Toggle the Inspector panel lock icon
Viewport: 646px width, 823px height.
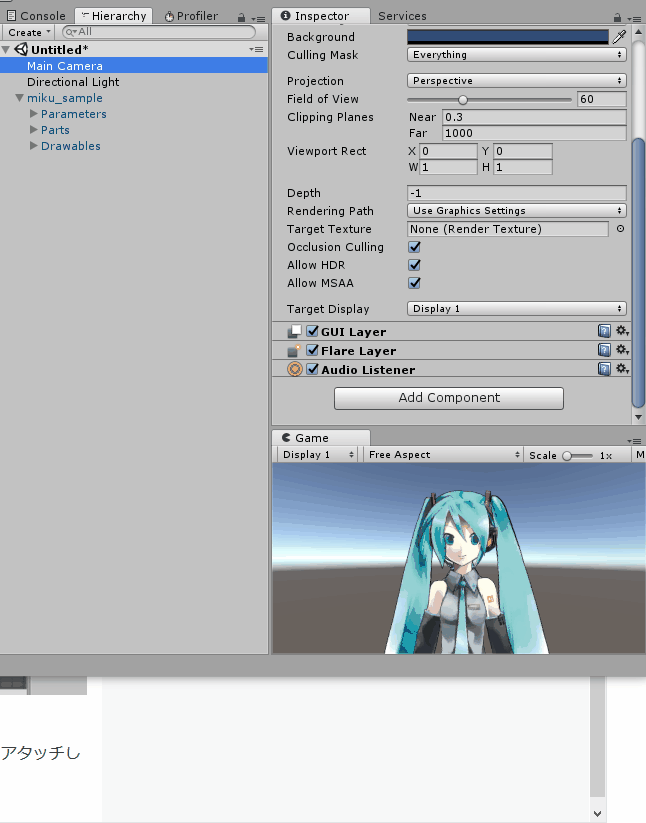point(617,18)
